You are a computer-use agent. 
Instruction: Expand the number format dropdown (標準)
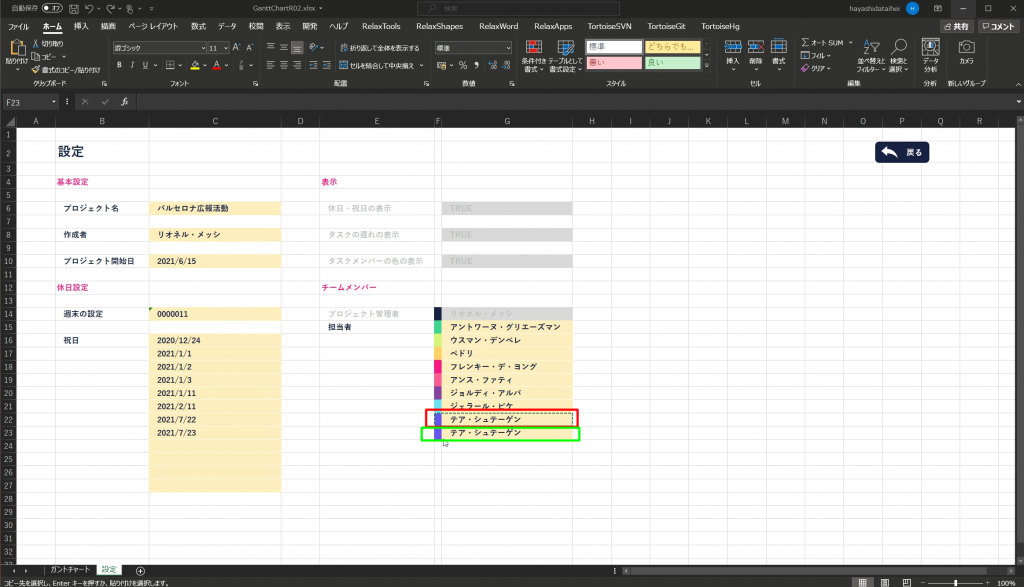[507, 47]
